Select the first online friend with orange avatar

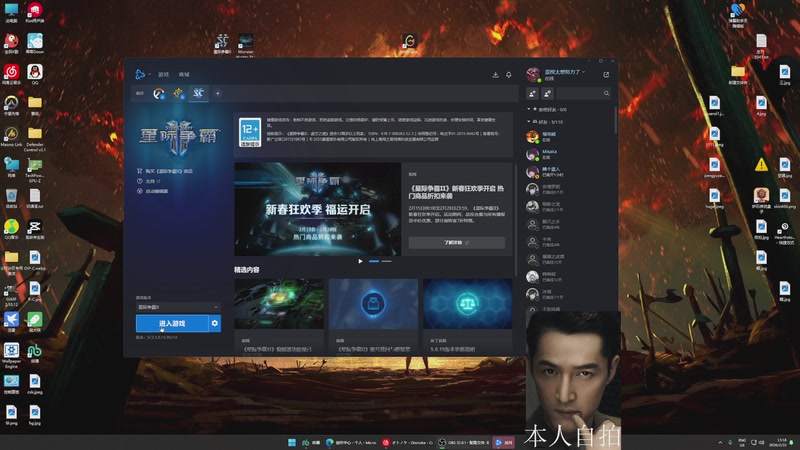point(569,137)
